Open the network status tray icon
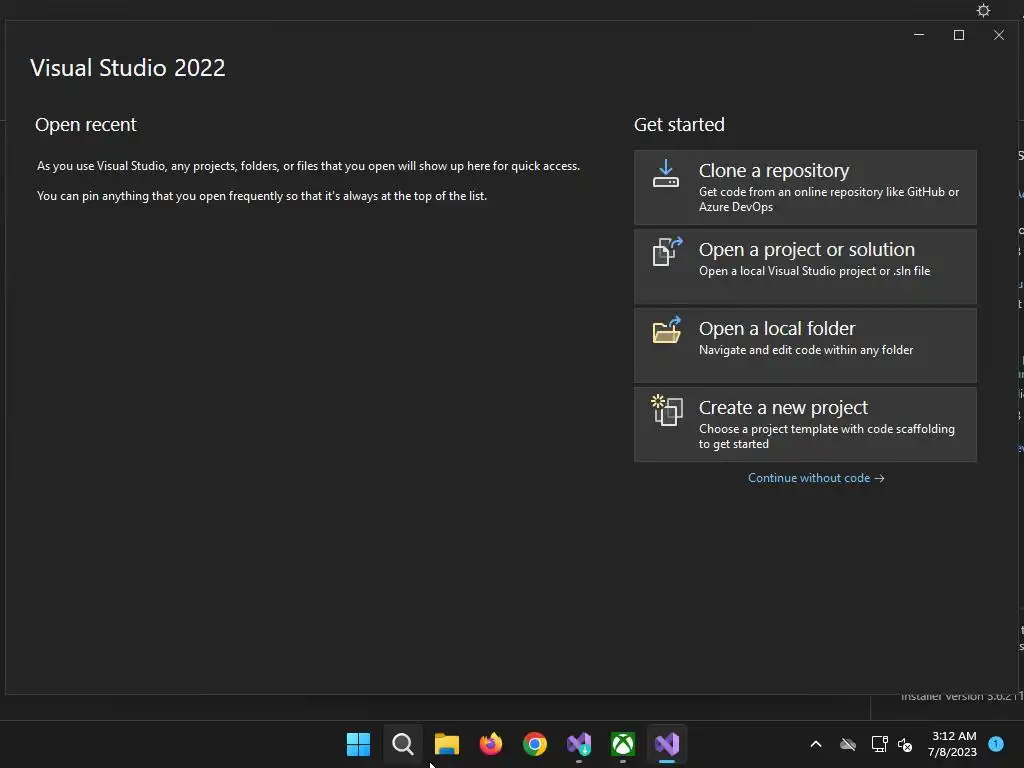1024x768 pixels. [879, 744]
